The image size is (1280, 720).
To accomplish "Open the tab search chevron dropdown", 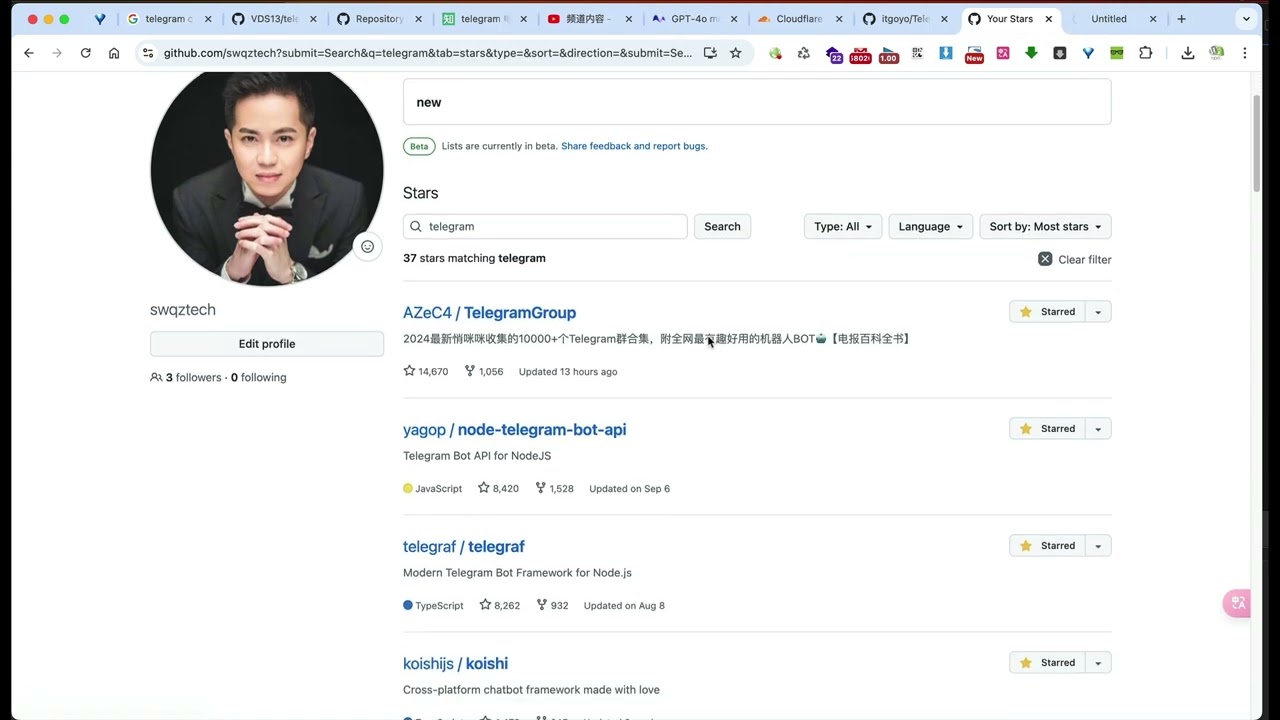I will (x=1246, y=19).
